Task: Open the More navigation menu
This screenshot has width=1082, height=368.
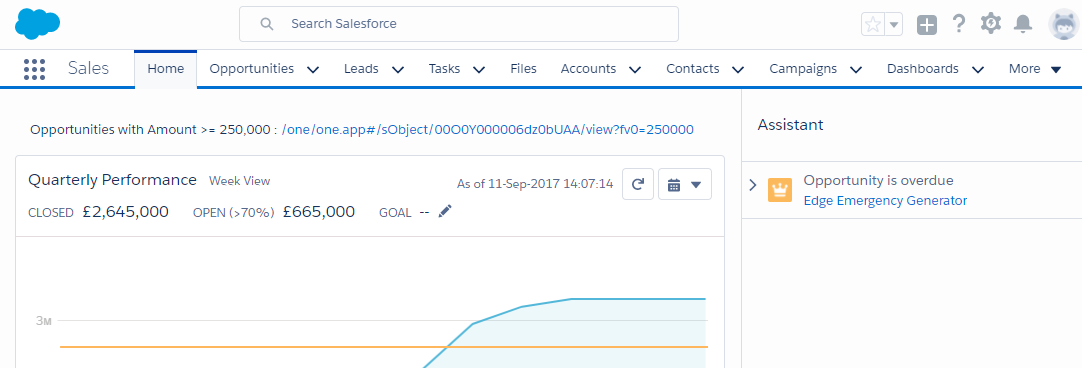Action: 1034,69
